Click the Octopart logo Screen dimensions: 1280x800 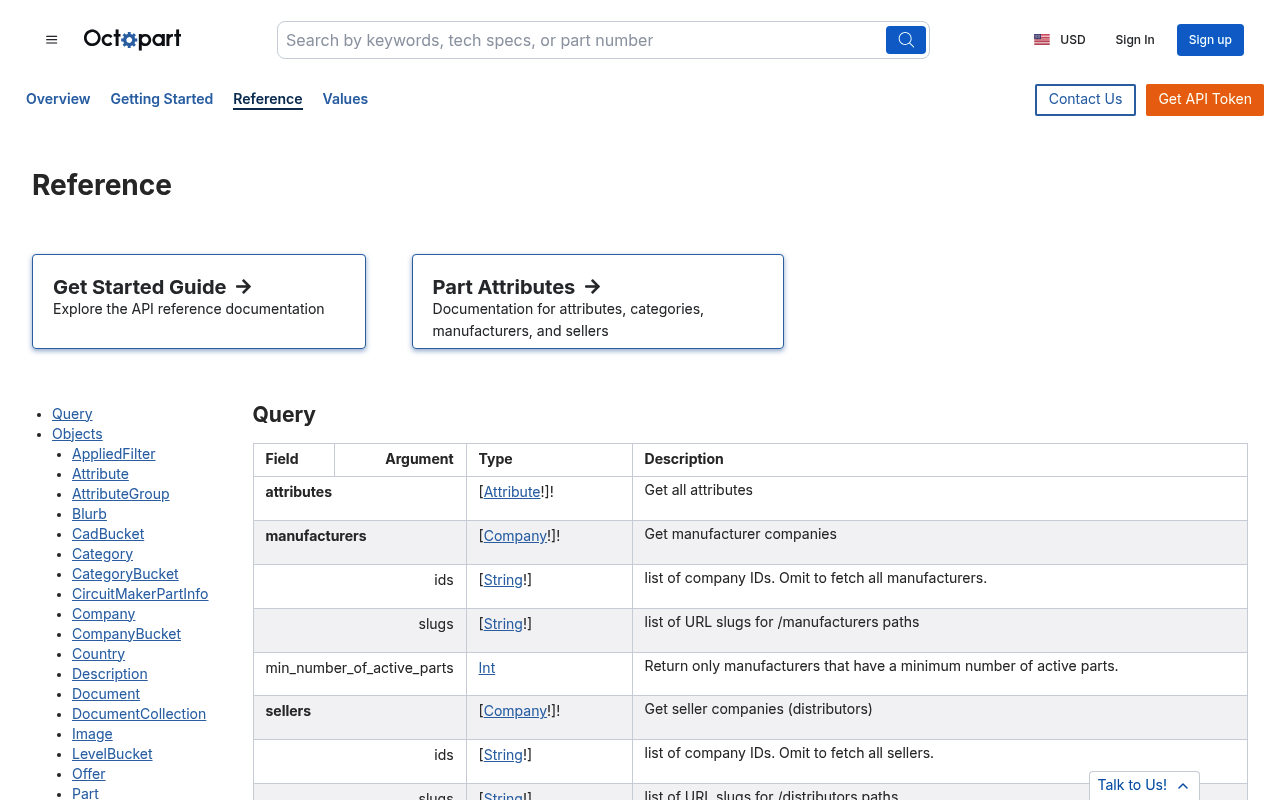[x=132, y=39]
